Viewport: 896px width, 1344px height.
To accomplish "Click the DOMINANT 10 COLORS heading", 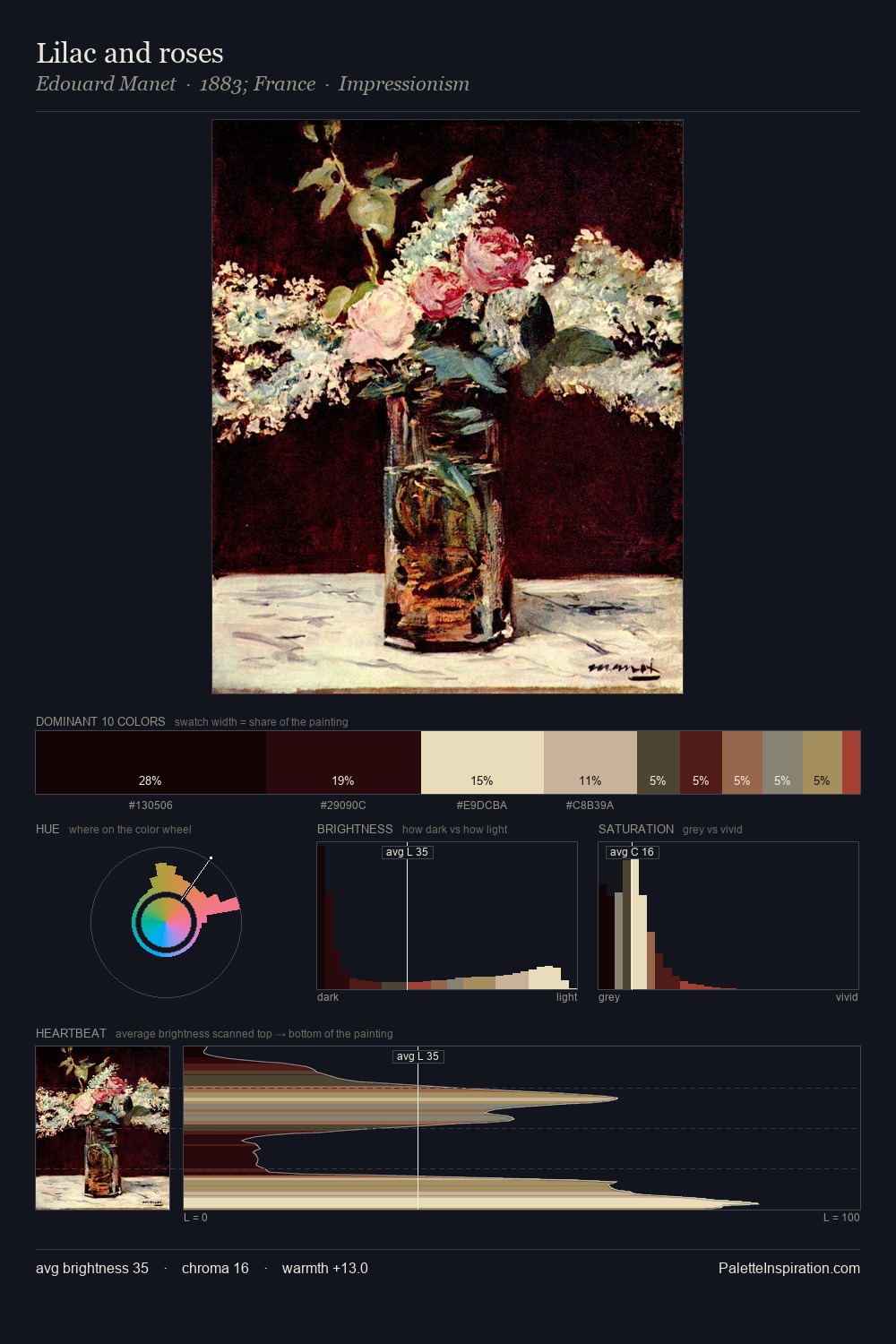I will point(100,721).
